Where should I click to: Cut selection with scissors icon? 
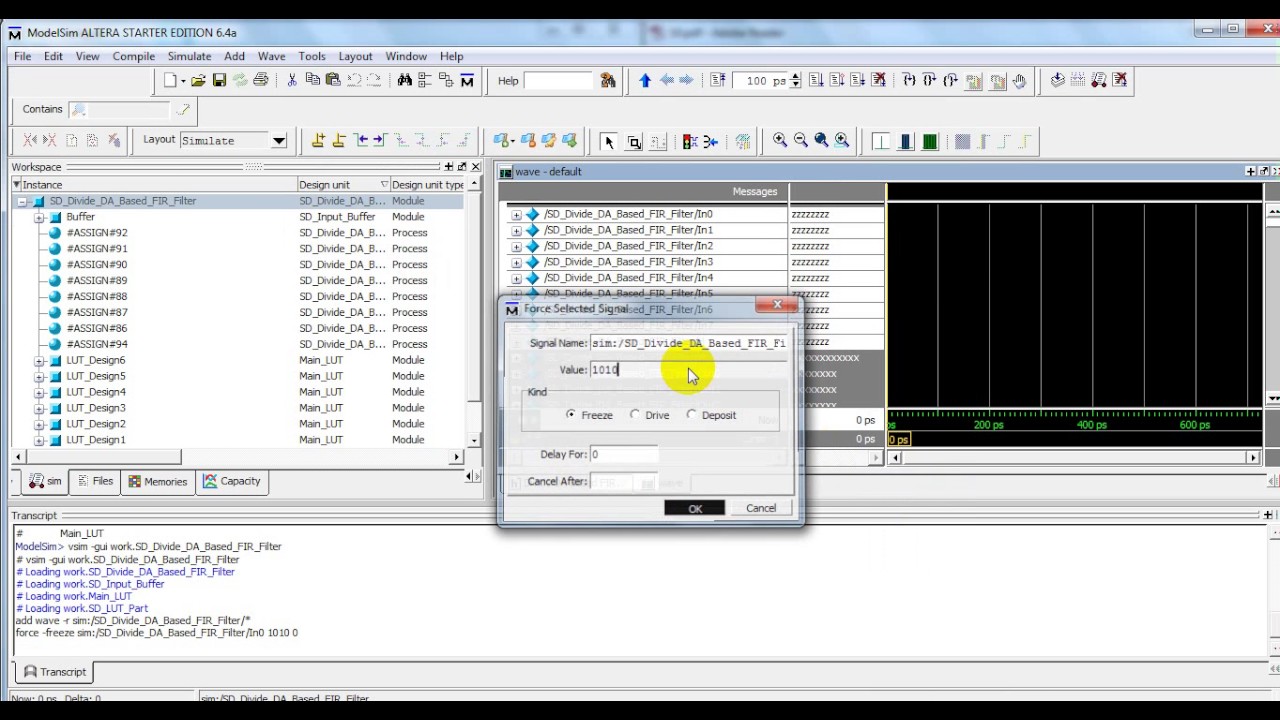pyautogui.click(x=292, y=81)
